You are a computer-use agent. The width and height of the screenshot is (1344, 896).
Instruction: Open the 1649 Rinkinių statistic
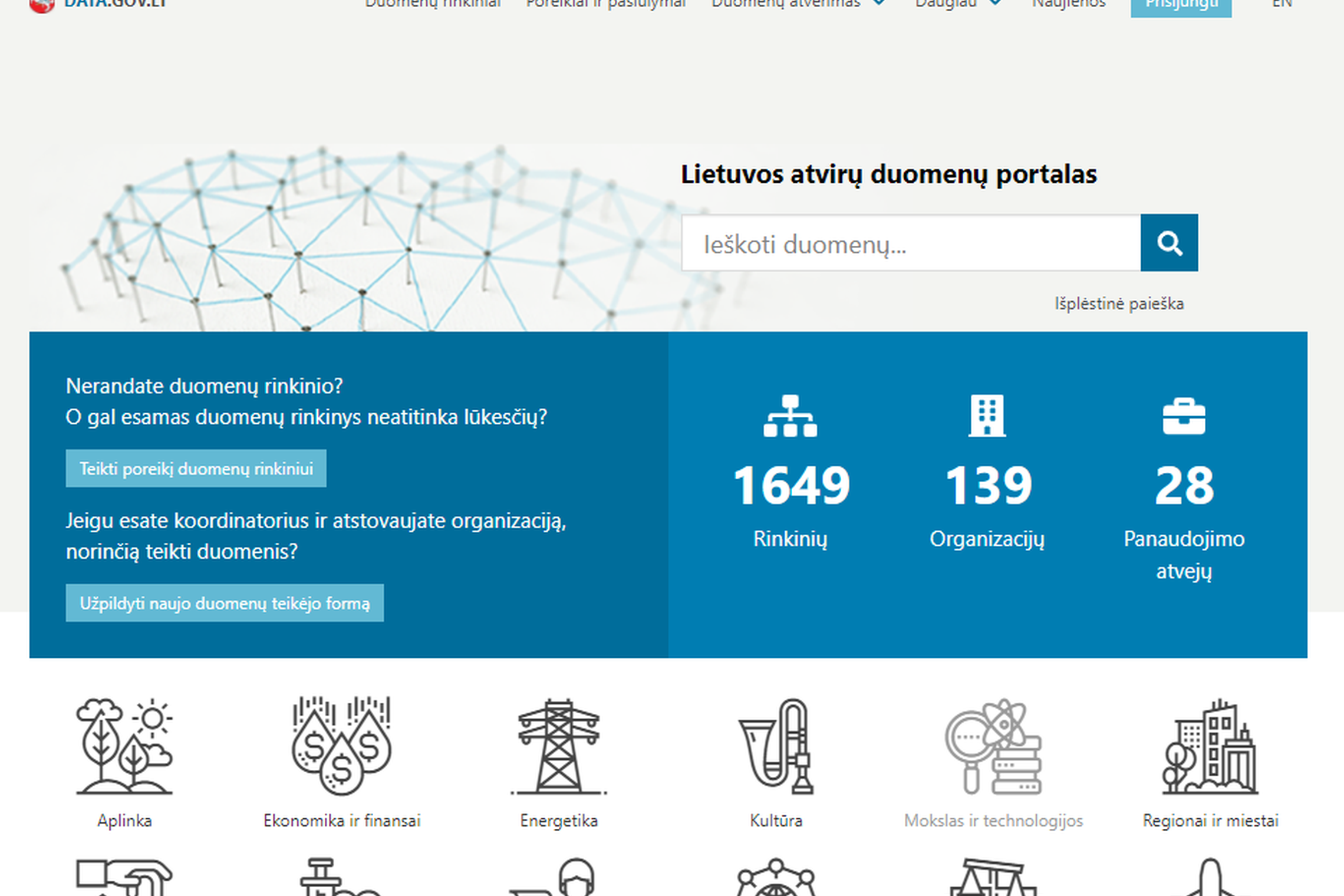pyautogui.click(x=790, y=485)
